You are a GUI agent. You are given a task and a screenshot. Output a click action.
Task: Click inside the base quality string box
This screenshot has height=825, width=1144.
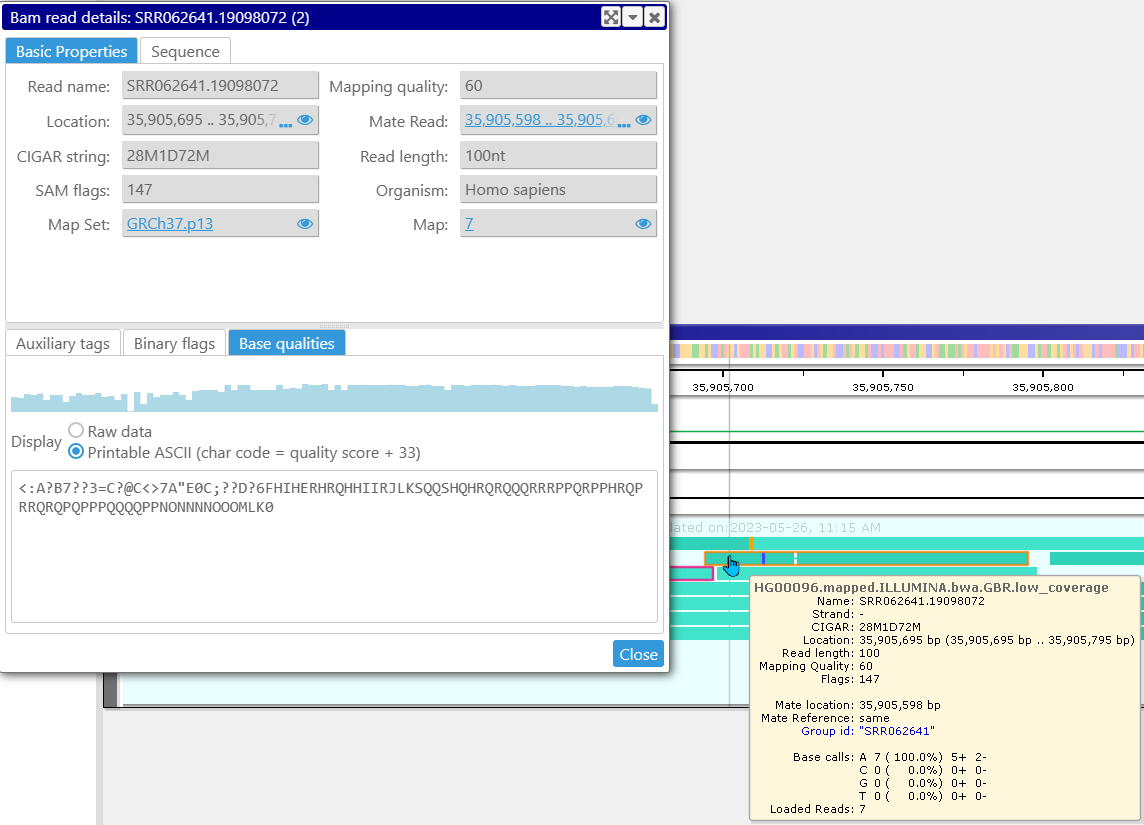pyautogui.click(x=334, y=546)
